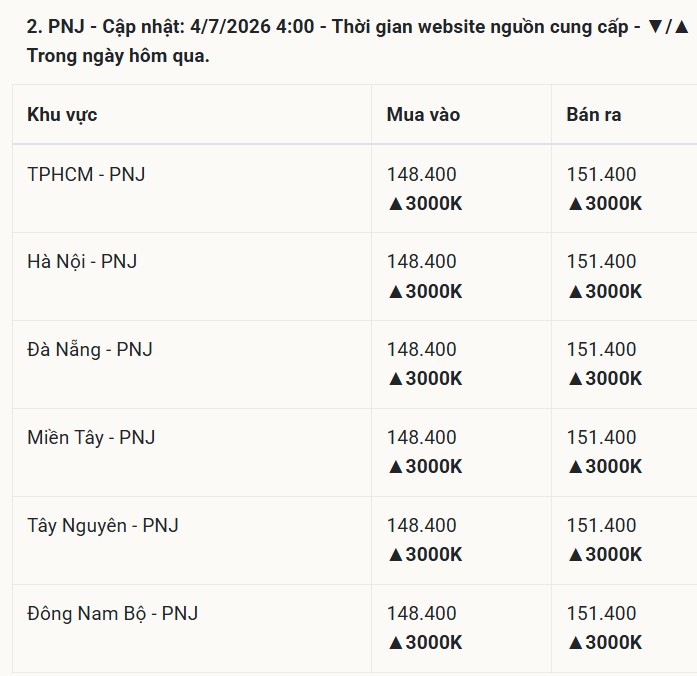Select the Hà Nội - PNJ row label
The image size is (697, 676).
tap(82, 261)
